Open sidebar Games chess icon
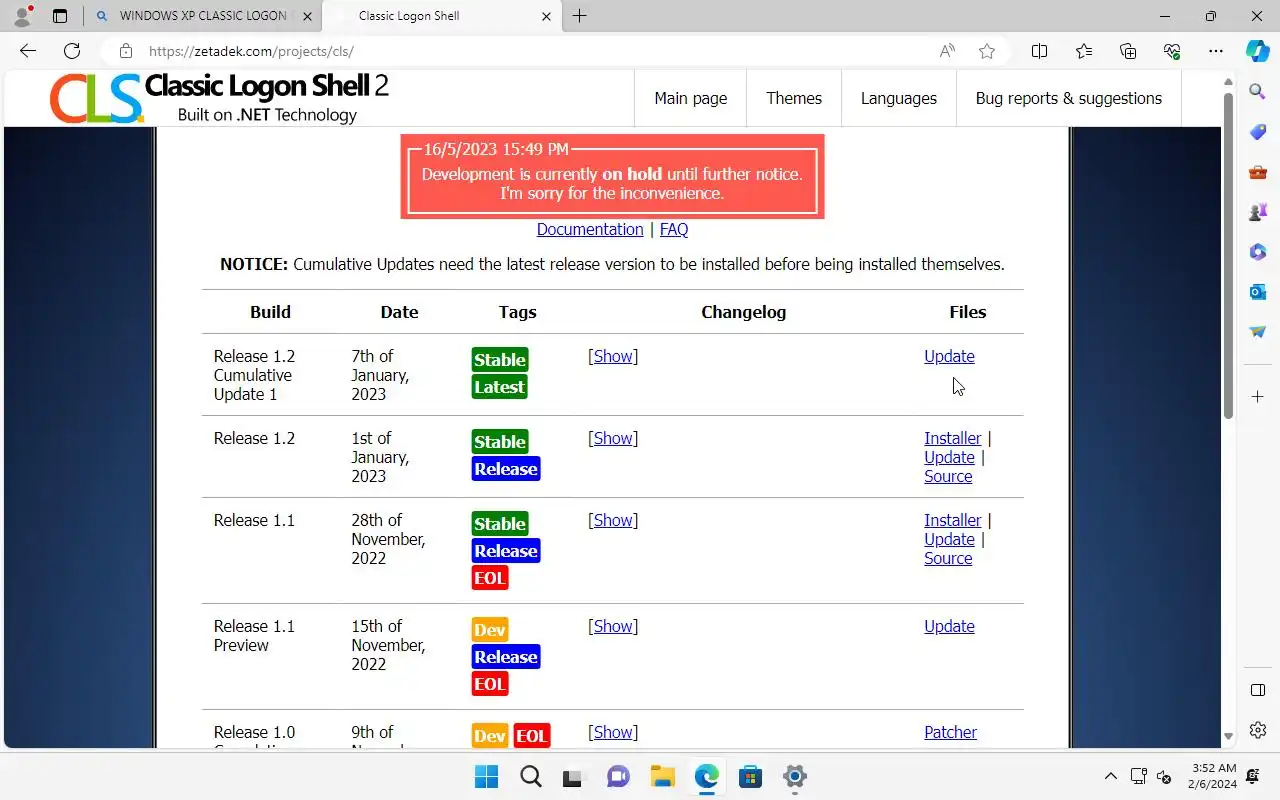The image size is (1280, 800). tap(1258, 212)
